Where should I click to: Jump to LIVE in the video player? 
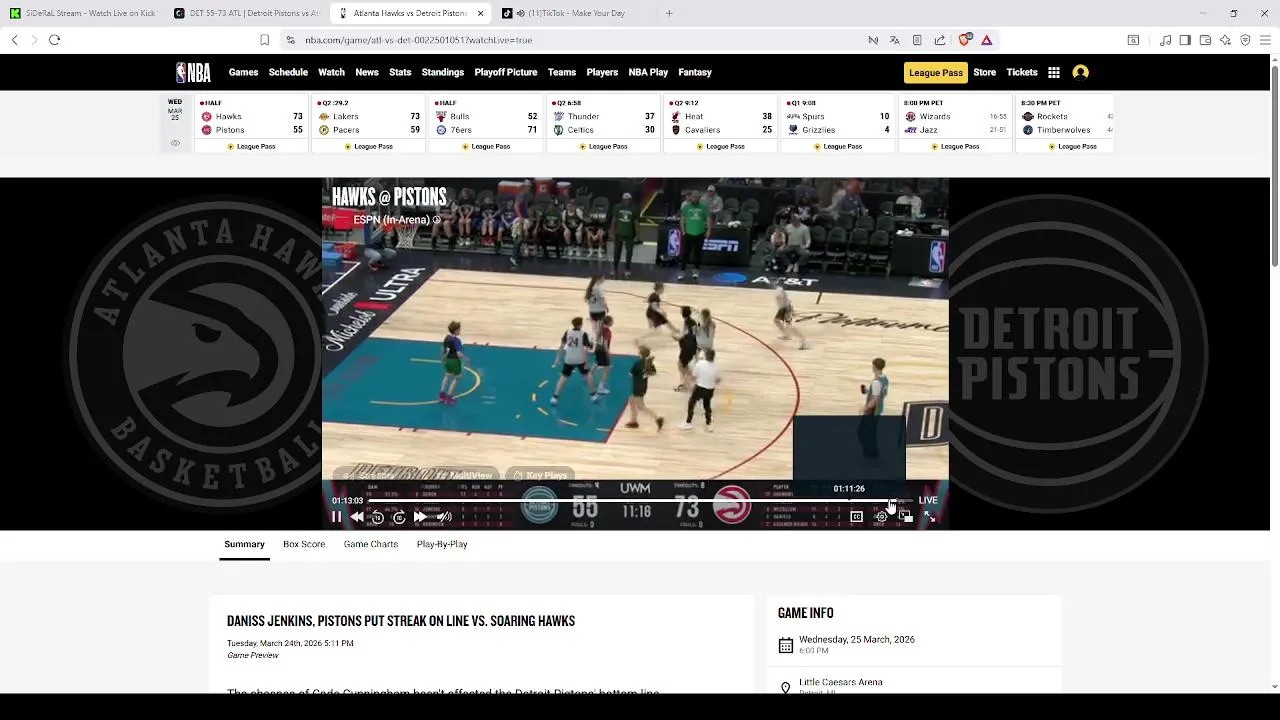(928, 500)
